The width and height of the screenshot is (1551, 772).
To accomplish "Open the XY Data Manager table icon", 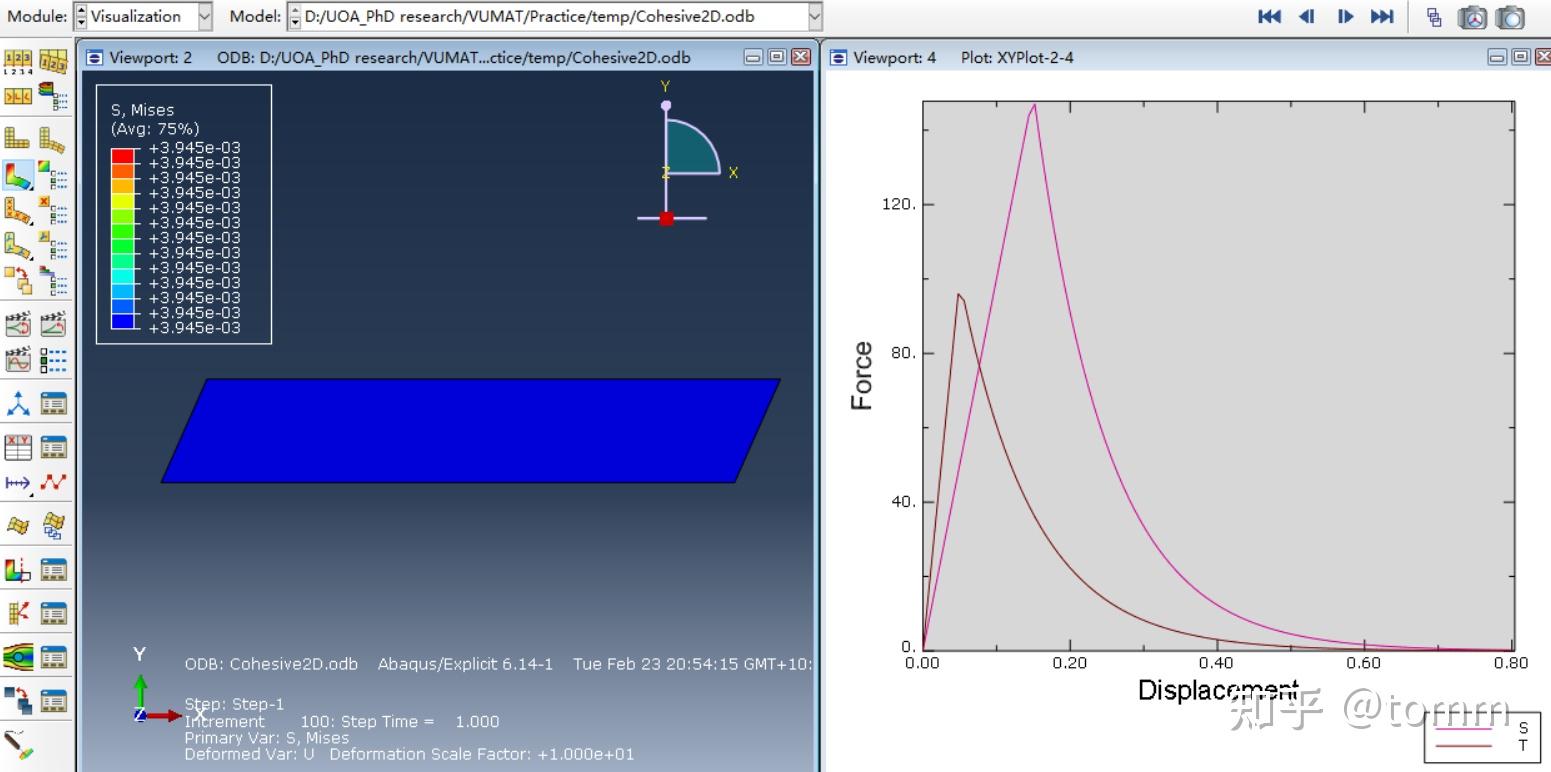I will pyautogui.click(x=52, y=445).
